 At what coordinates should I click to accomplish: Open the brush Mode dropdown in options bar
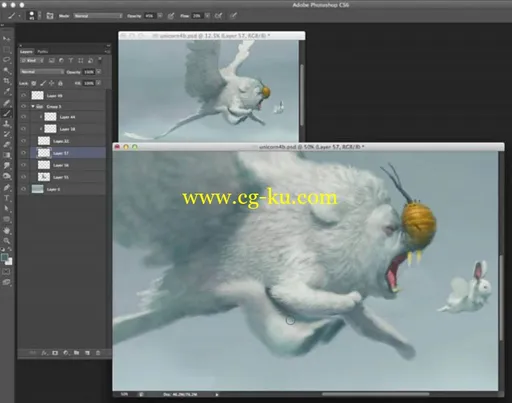[x=98, y=16]
